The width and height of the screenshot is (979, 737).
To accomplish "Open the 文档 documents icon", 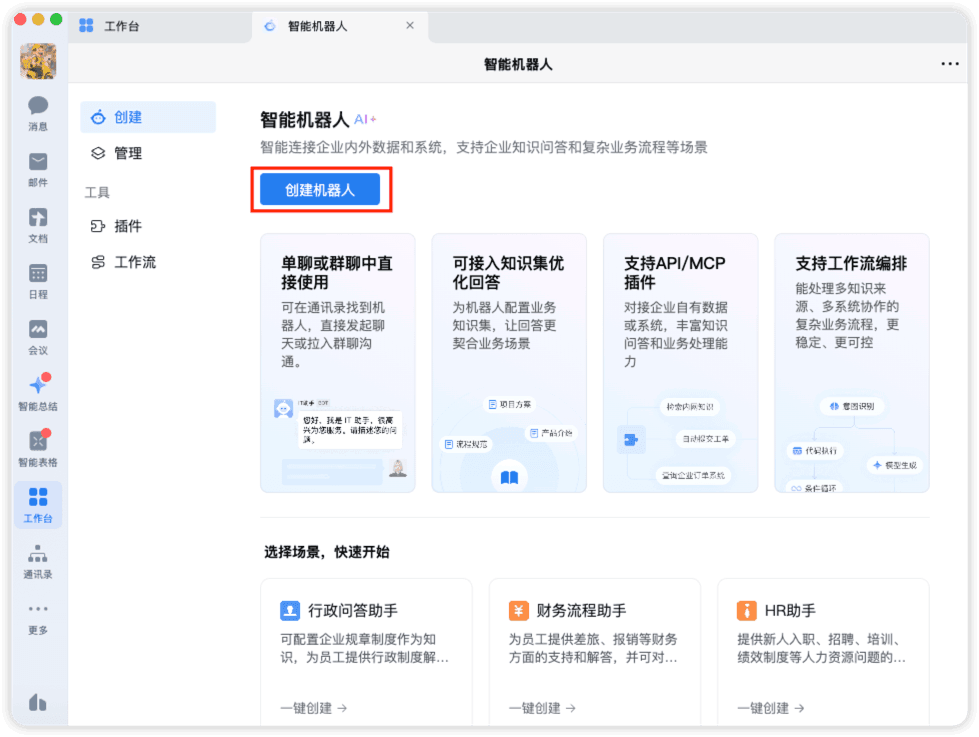I will click(x=37, y=225).
